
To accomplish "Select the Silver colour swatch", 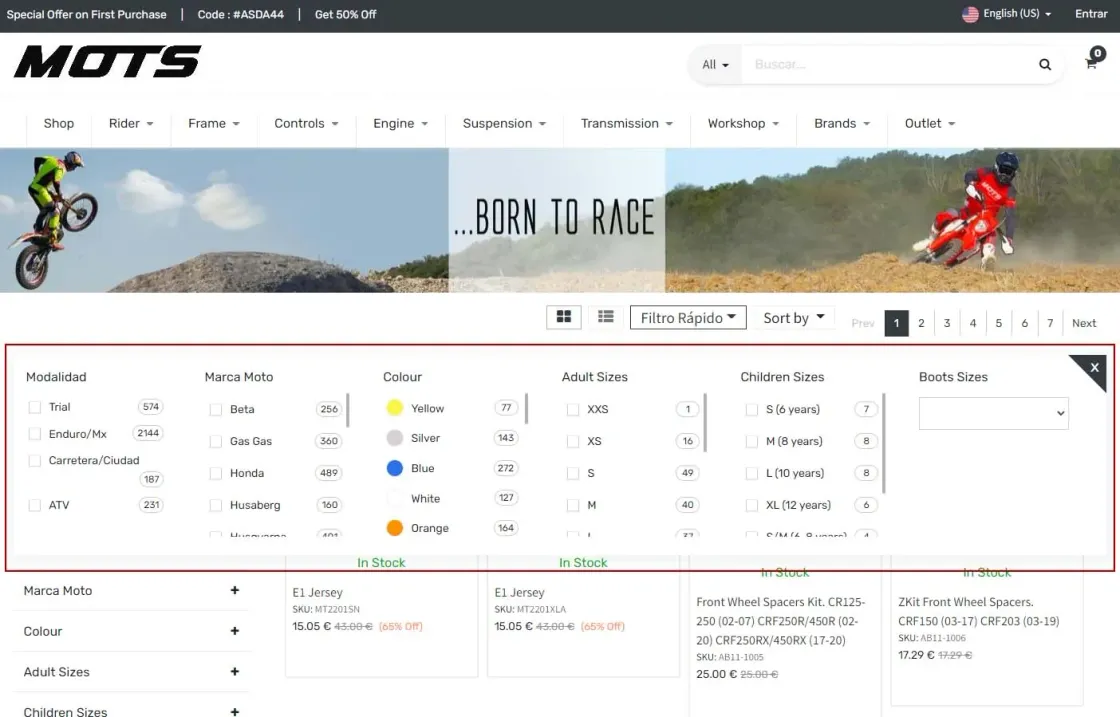I will (395, 438).
